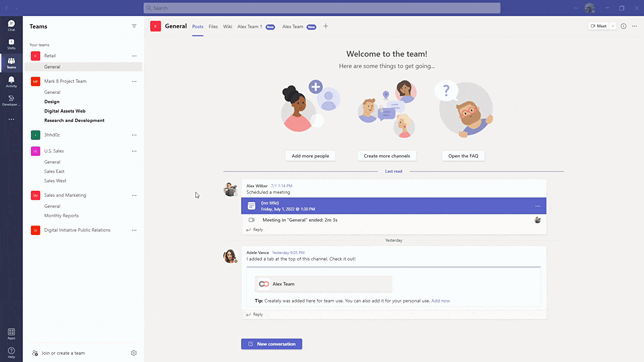
Task: Open the Alex Team 1 tab
Action: tap(256, 27)
